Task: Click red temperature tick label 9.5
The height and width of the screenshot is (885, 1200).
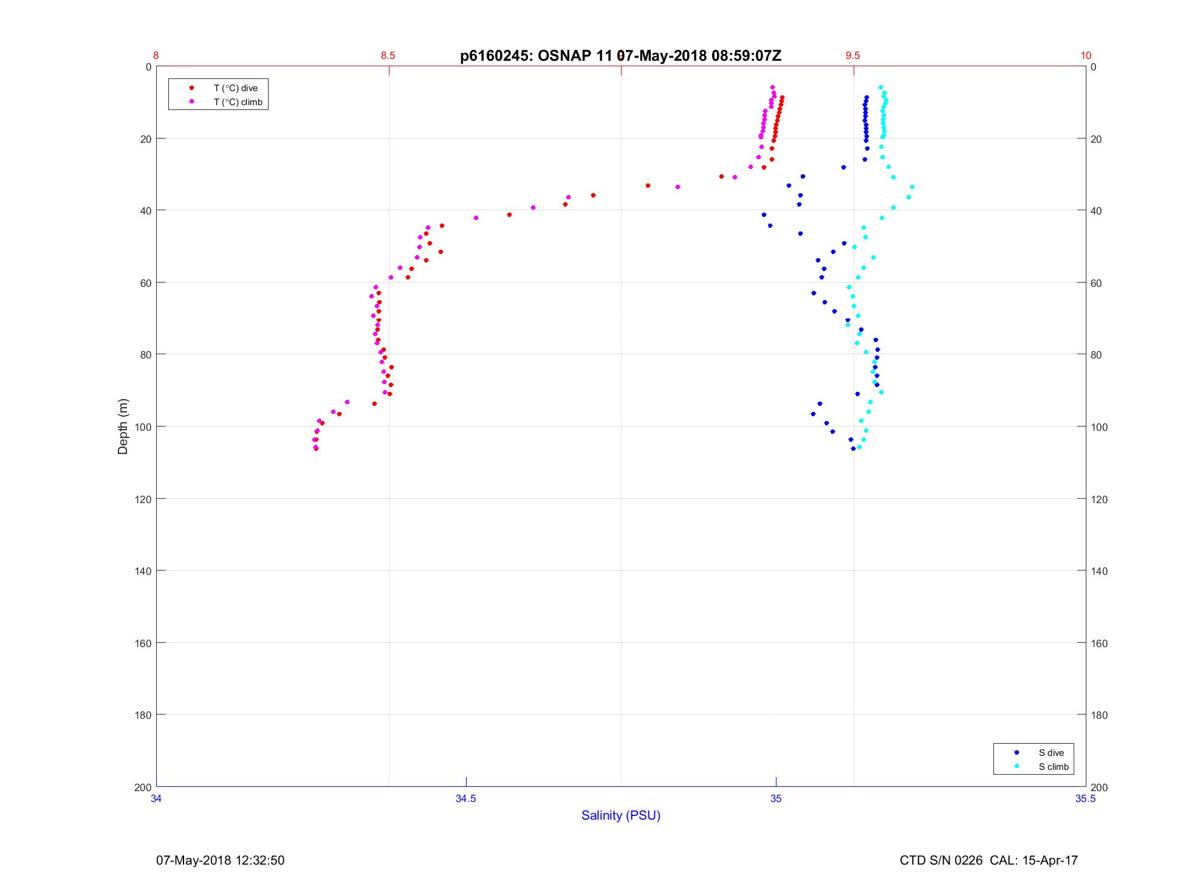Action: pyautogui.click(x=852, y=56)
